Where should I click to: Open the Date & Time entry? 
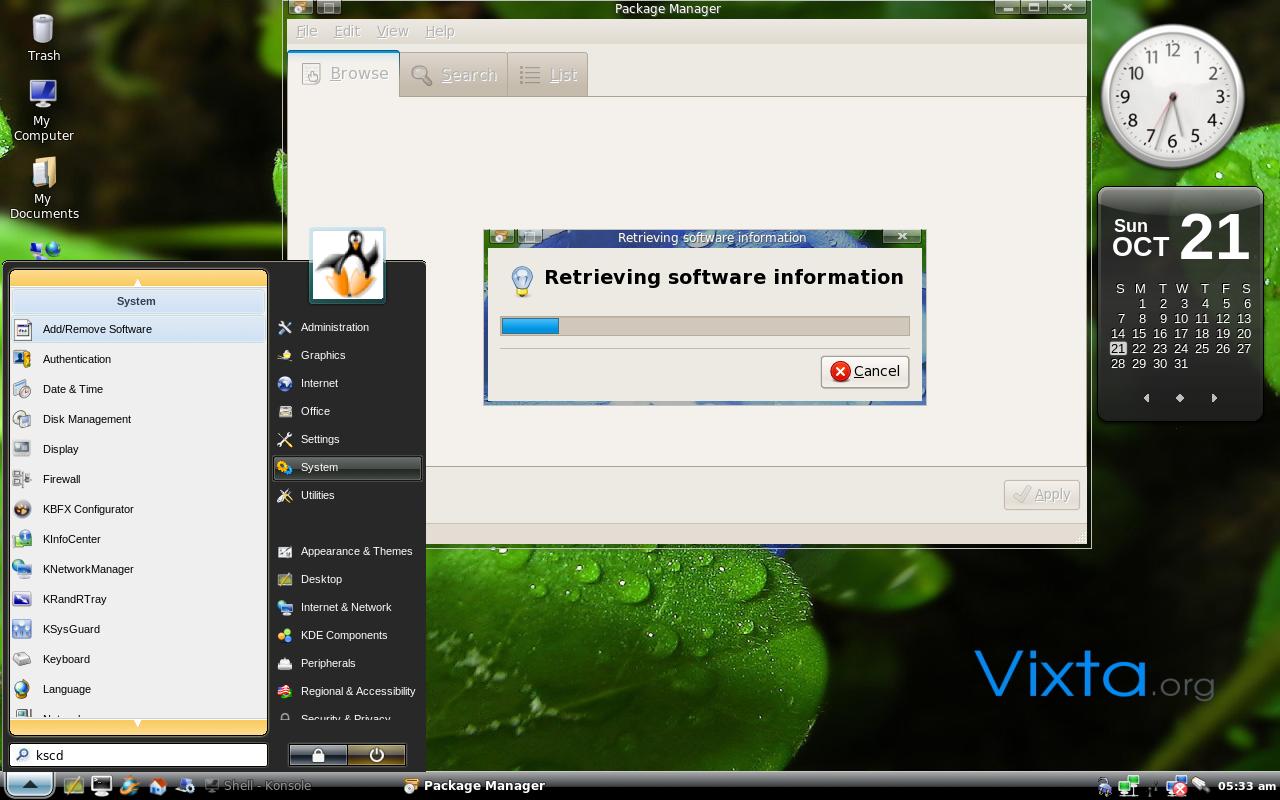point(138,389)
